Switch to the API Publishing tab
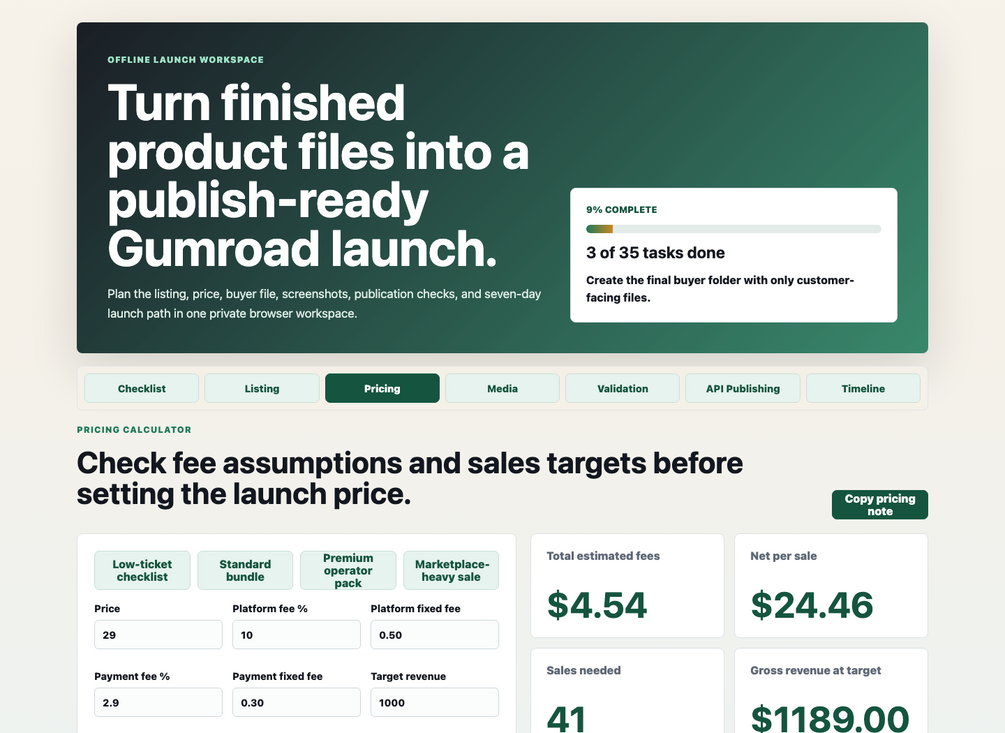This screenshot has height=733, width=1005. point(743,388)
